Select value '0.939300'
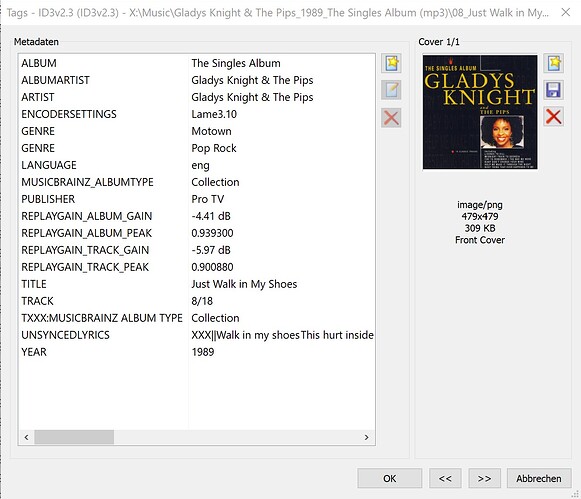This screenshot has height=499, width=581. 212,233
